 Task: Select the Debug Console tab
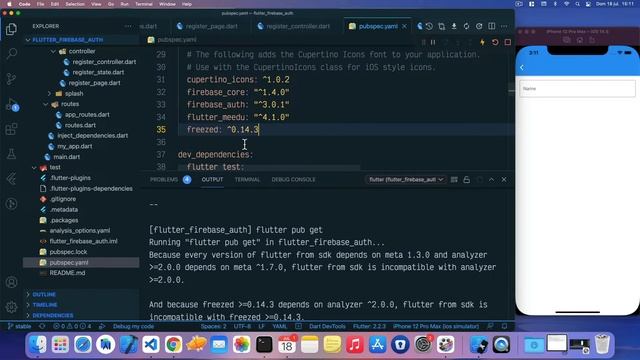293,180
